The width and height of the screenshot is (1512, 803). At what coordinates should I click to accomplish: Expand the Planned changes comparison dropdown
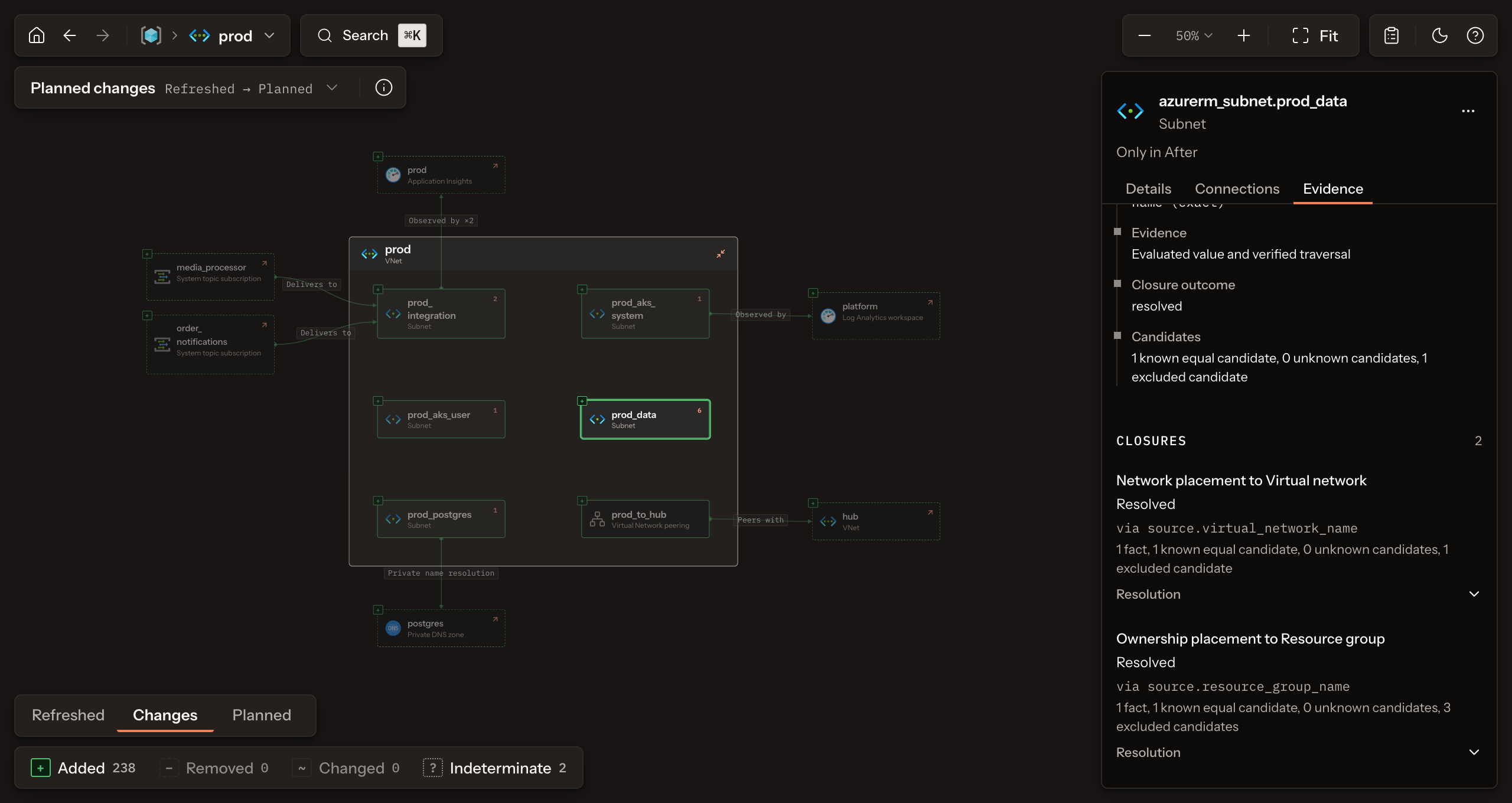(333, 87)
